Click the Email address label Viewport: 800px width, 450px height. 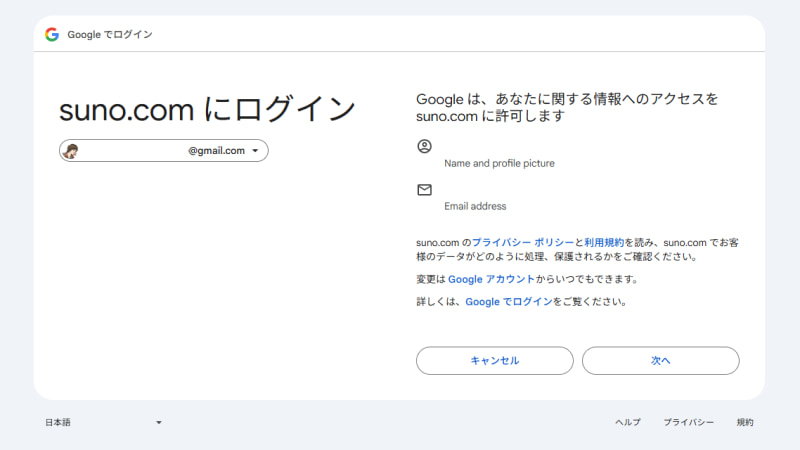tap(475, 206)
